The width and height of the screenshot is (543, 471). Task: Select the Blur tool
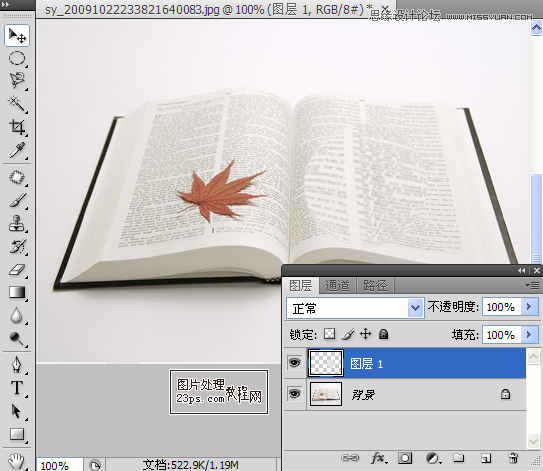click(17, 316)
